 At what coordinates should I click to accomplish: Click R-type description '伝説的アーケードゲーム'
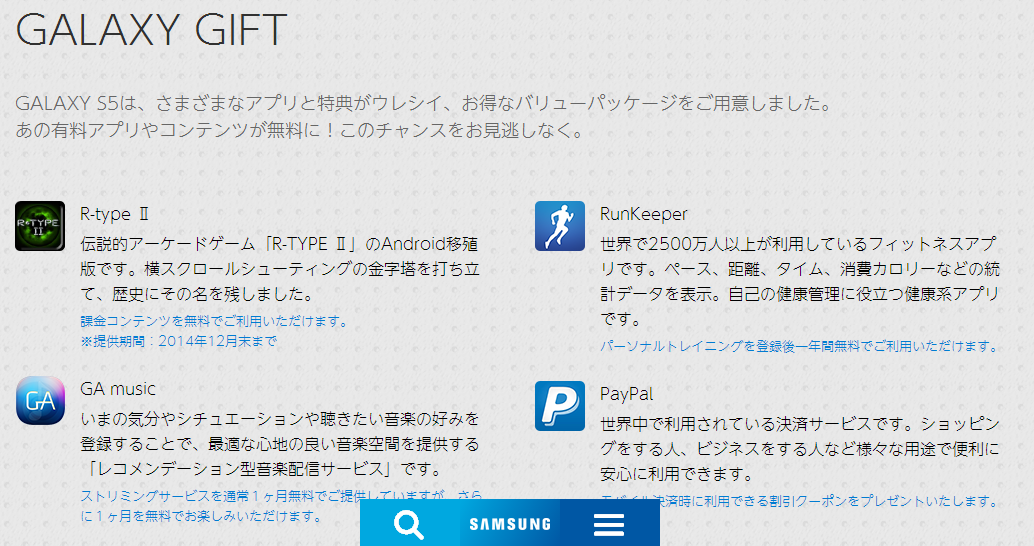pyautogui.click(x=280, y=269)
